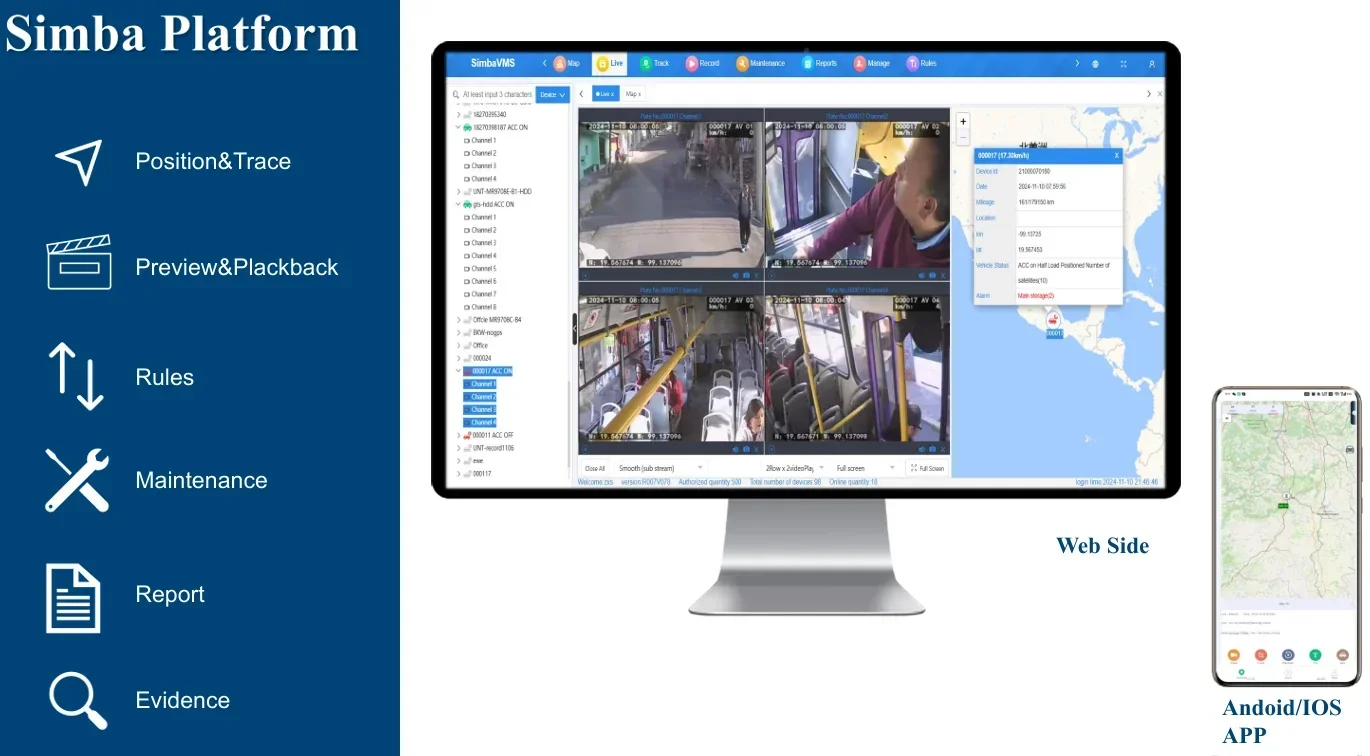Open the user account icon in header
Viewport: 1370px width, 756px height.
pyautogui.click(x=1152, y=64)
